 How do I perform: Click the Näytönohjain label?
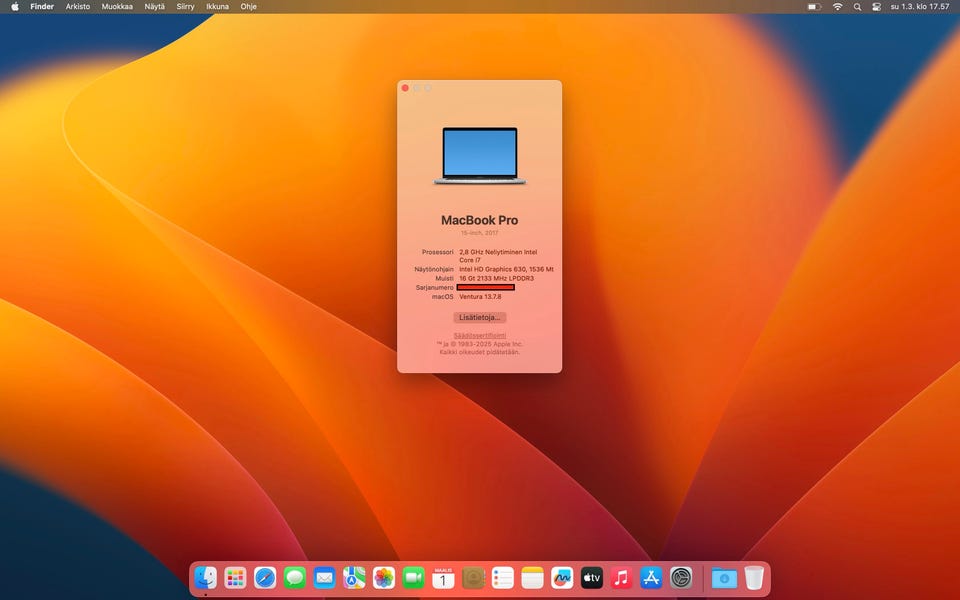pyautogui.click(x=434, y=269)
